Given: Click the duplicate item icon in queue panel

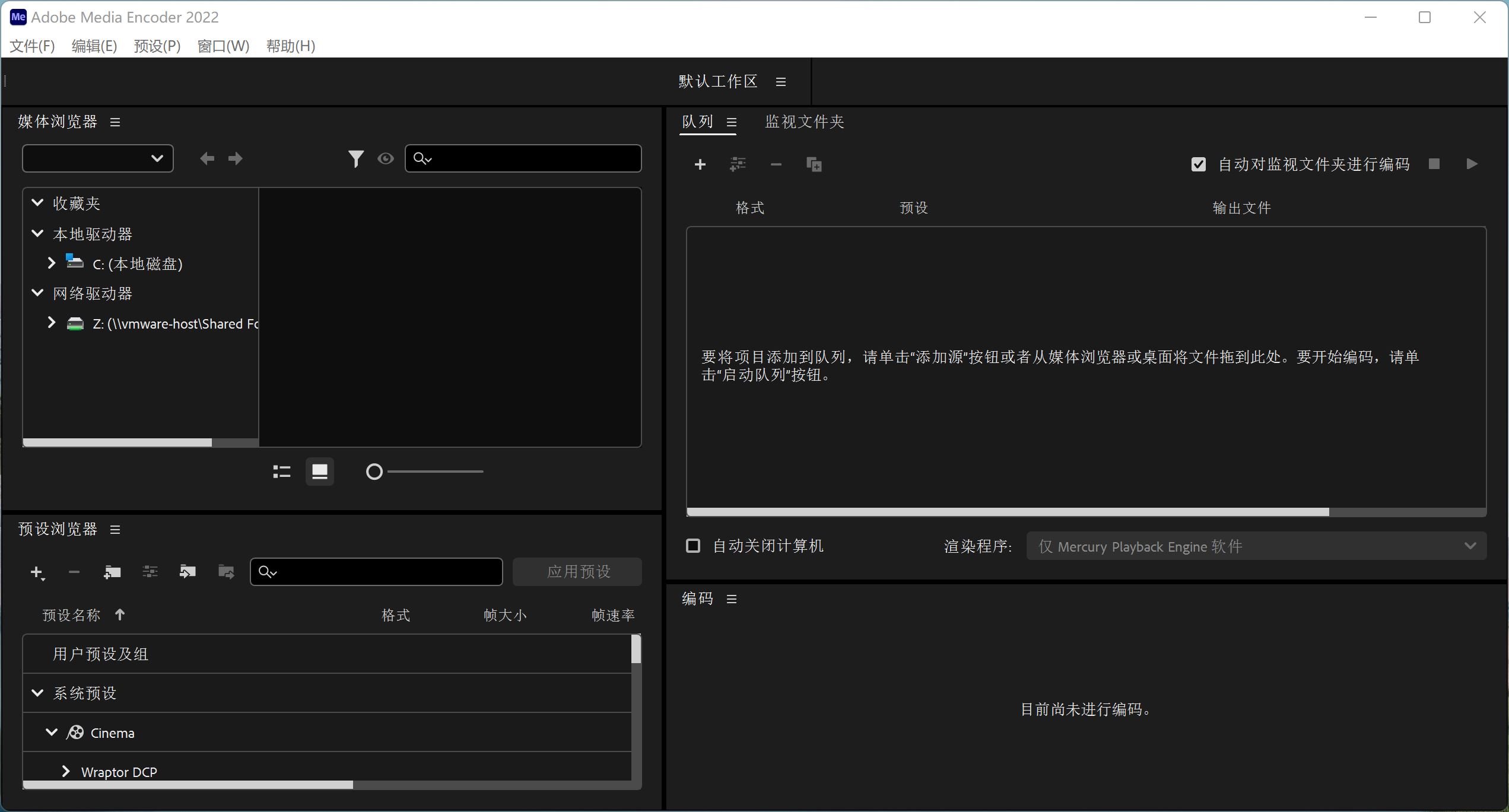Looking at the screenshot, I should coord(814,164).
